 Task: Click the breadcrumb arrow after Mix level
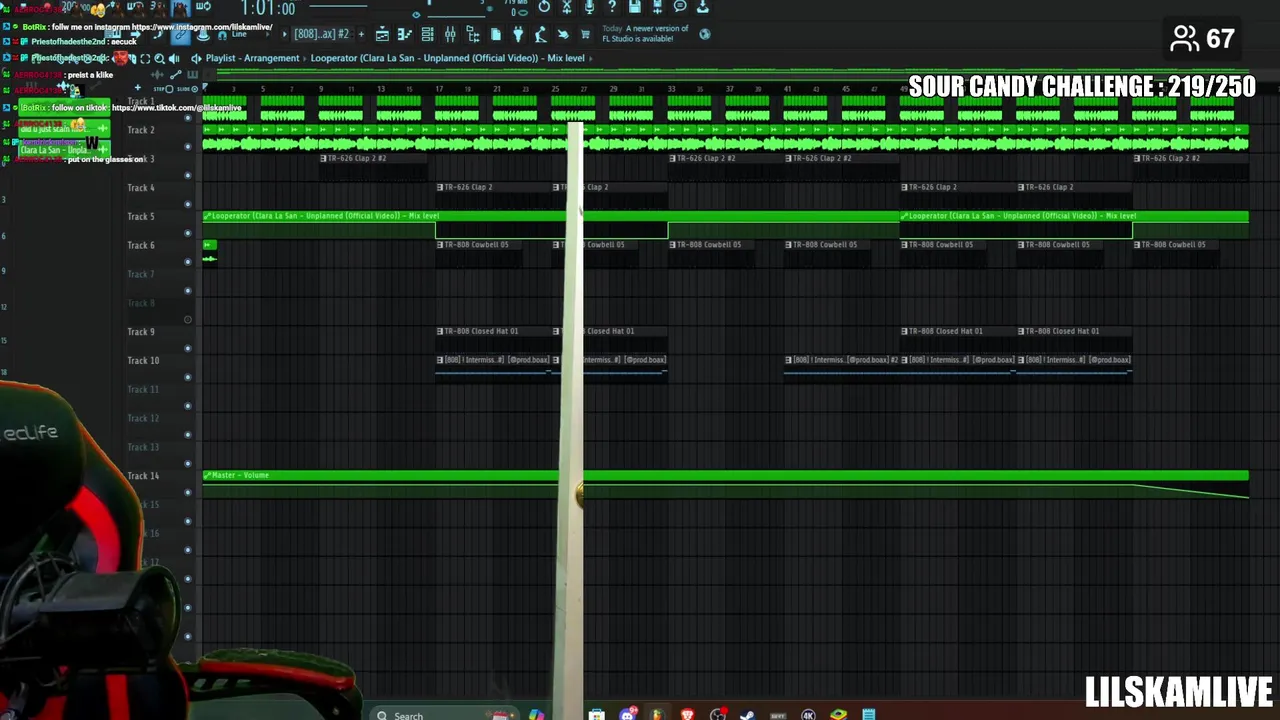[591, 58]
